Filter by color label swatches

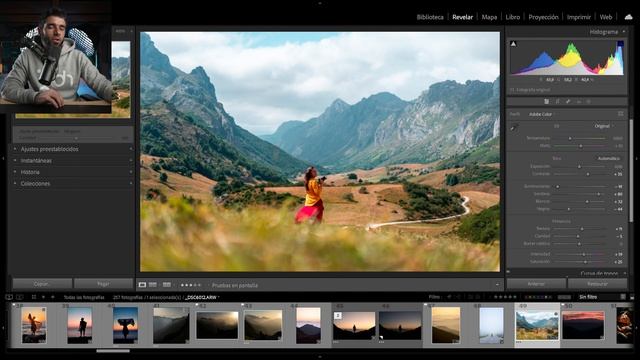click(538, 297)
